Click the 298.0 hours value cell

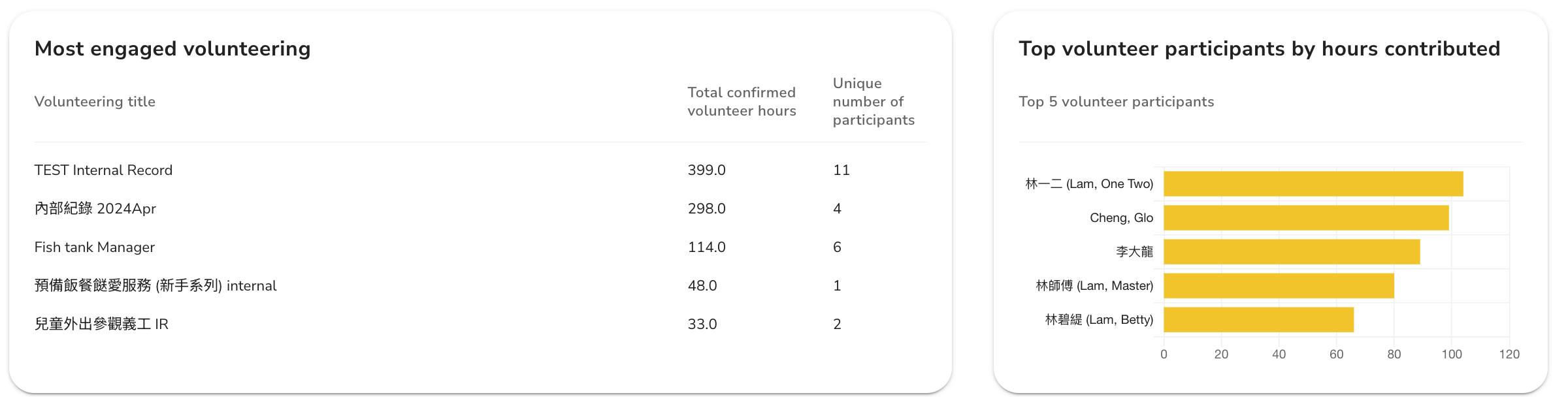tap(706, 209)
